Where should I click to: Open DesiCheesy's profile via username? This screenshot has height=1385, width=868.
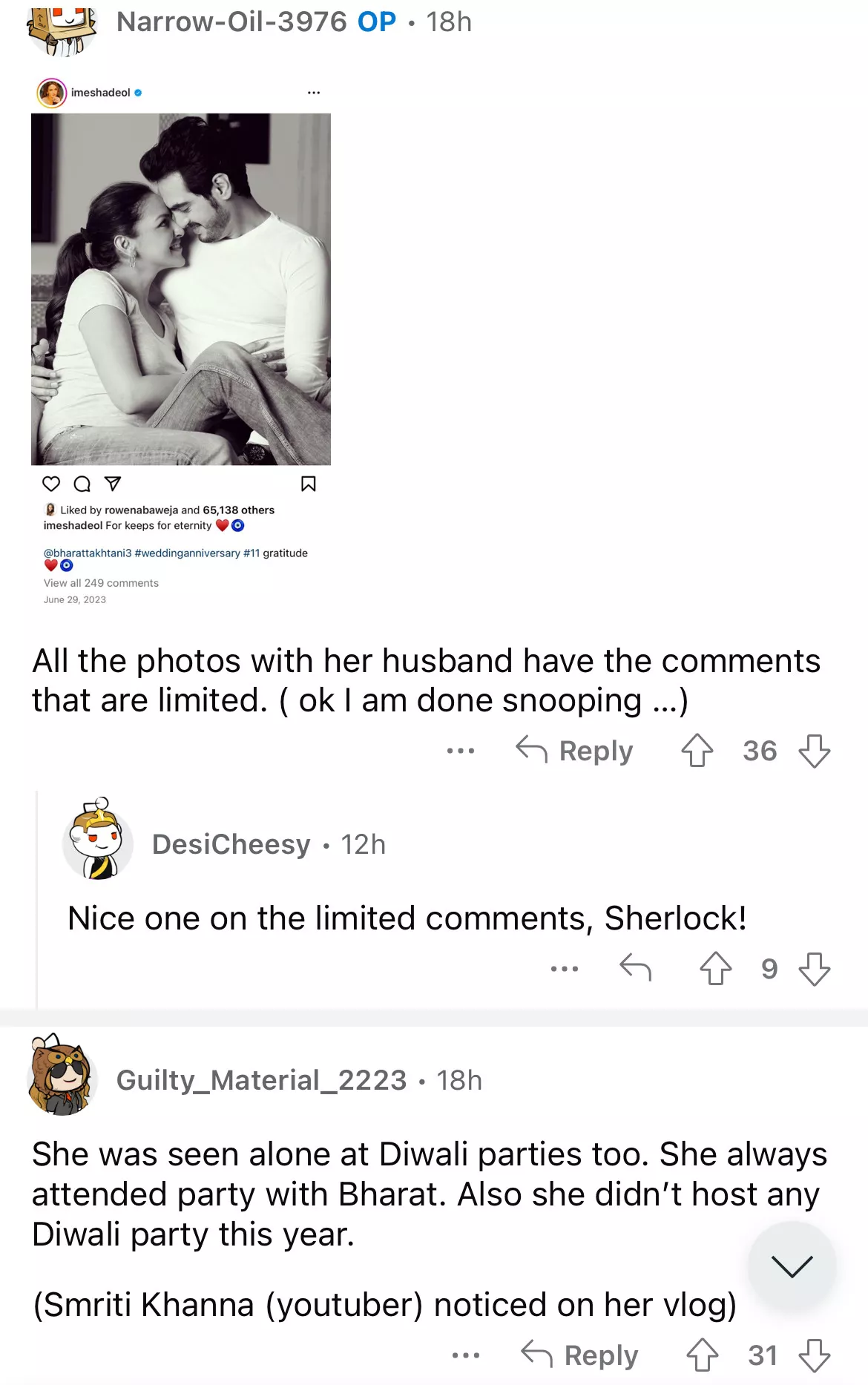point(231,844)
